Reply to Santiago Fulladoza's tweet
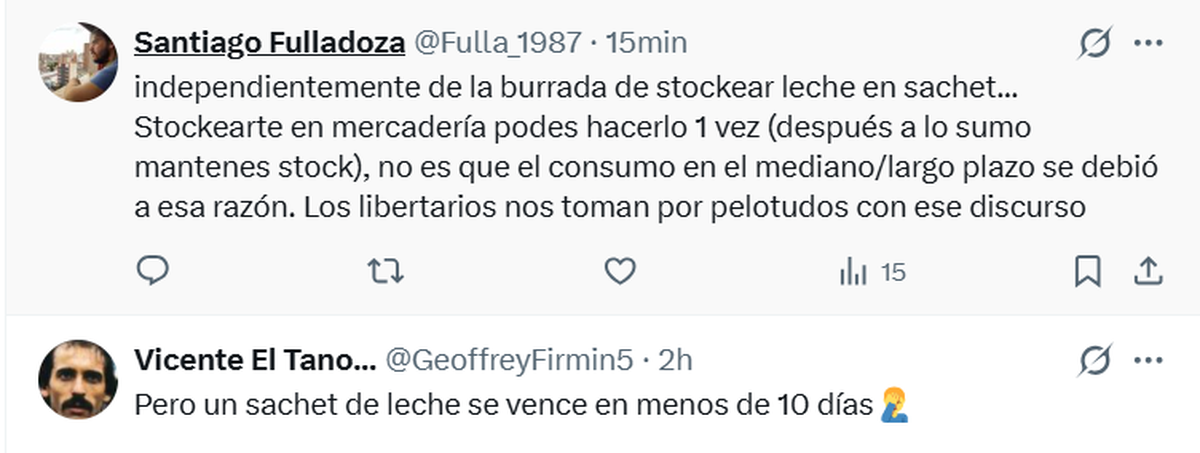The width and height of the screenshot is (1200, 453). [x=152, y=270]
